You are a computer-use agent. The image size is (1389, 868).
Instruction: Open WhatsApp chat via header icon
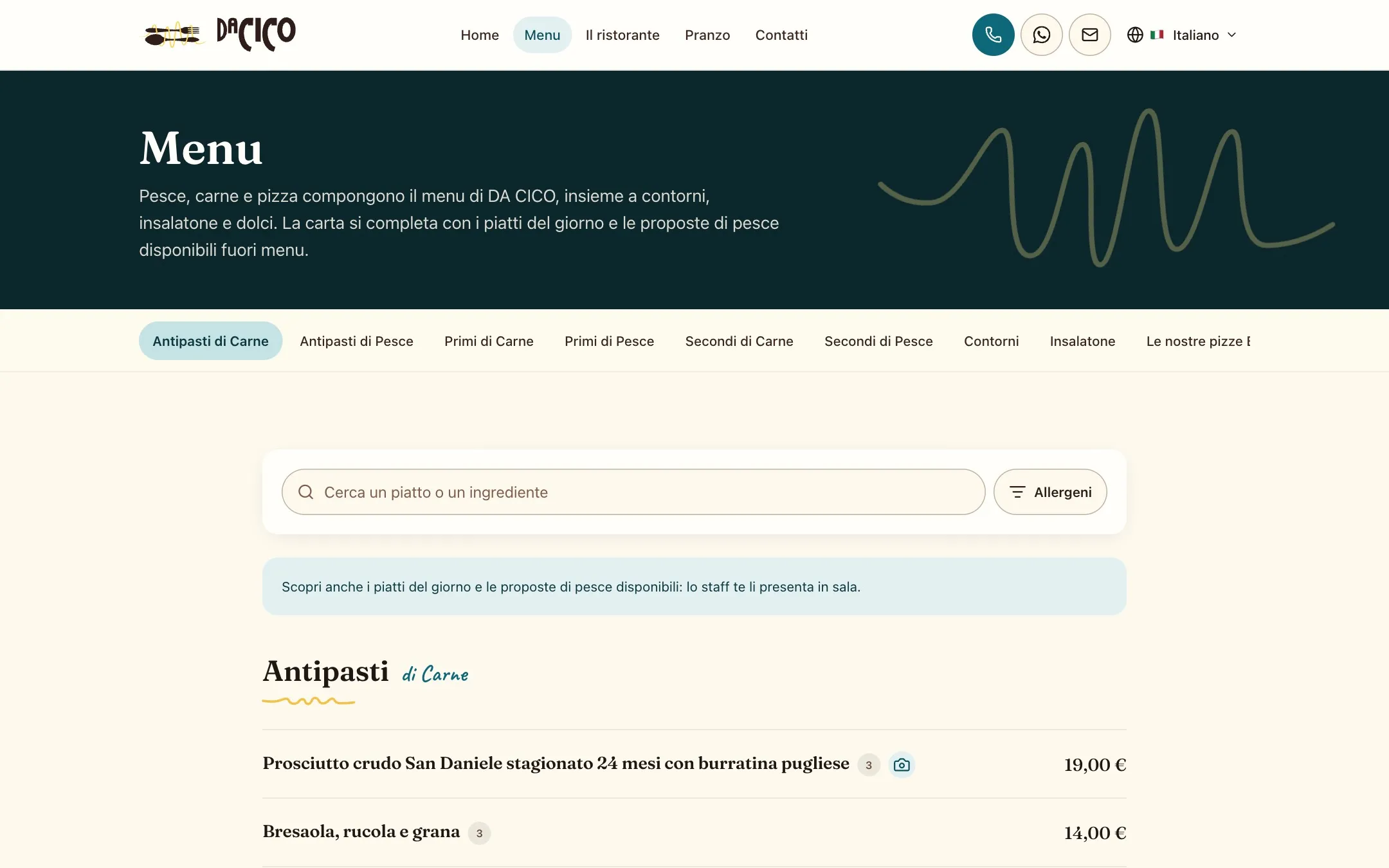click(1041, 35)
